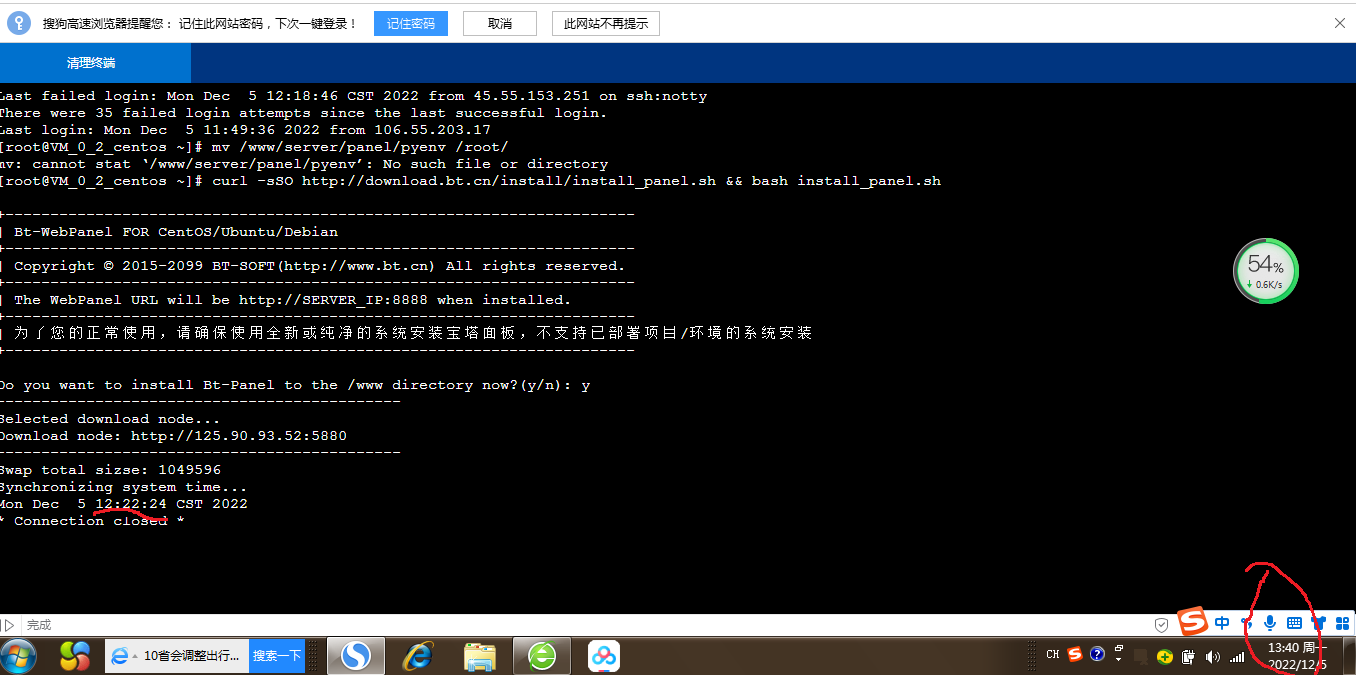Choose 此网站不再提示 option

(x=605, y=23)
